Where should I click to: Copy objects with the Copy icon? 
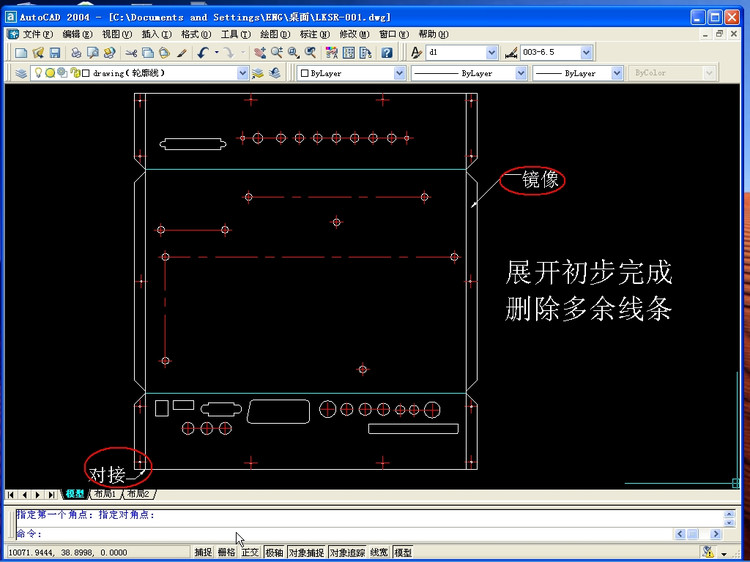(x=148, y=53)
